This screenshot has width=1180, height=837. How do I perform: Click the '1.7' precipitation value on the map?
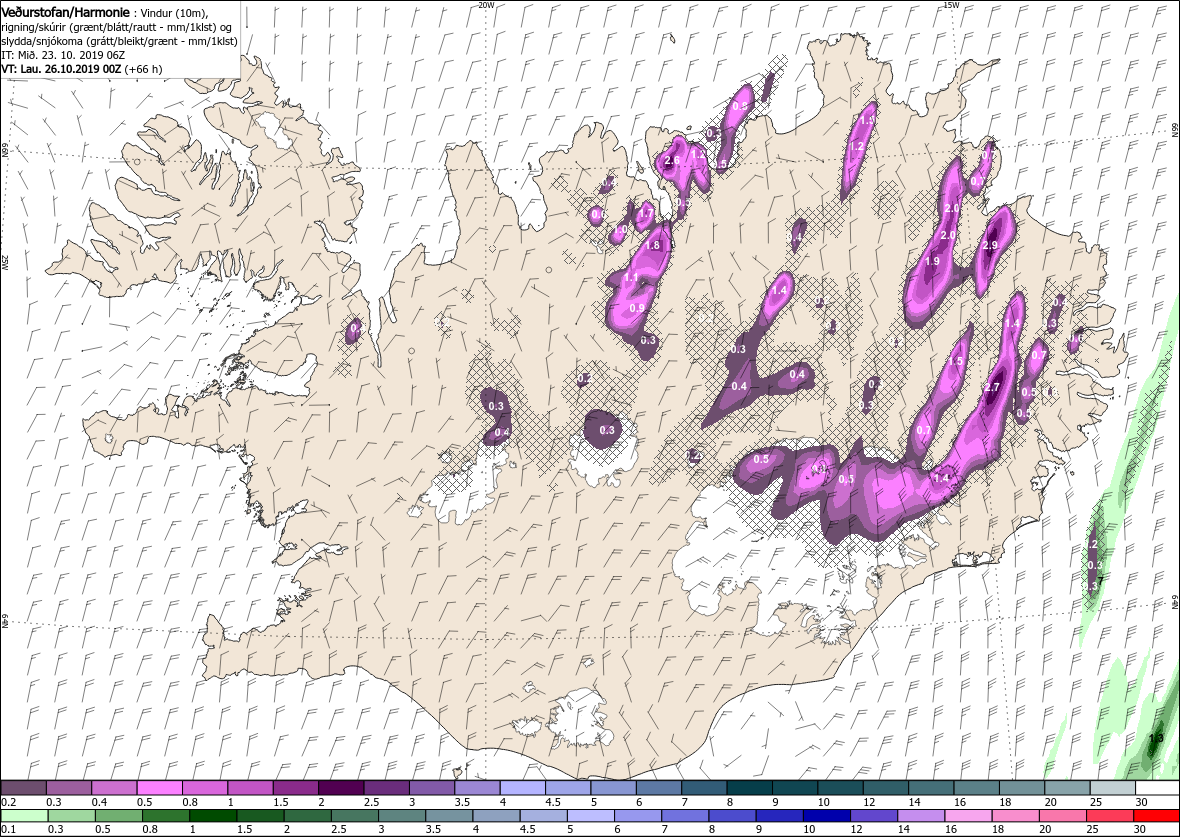(646, 214)
